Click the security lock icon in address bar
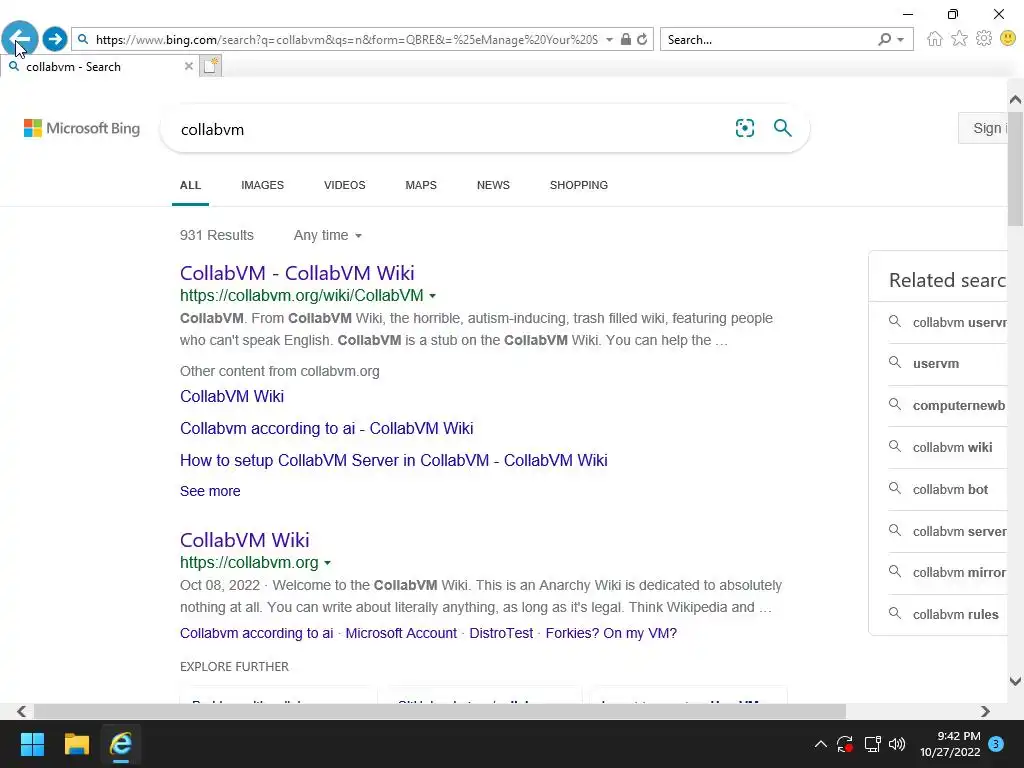The width and height of the screenshot is (1024, 768). [626, 39]
